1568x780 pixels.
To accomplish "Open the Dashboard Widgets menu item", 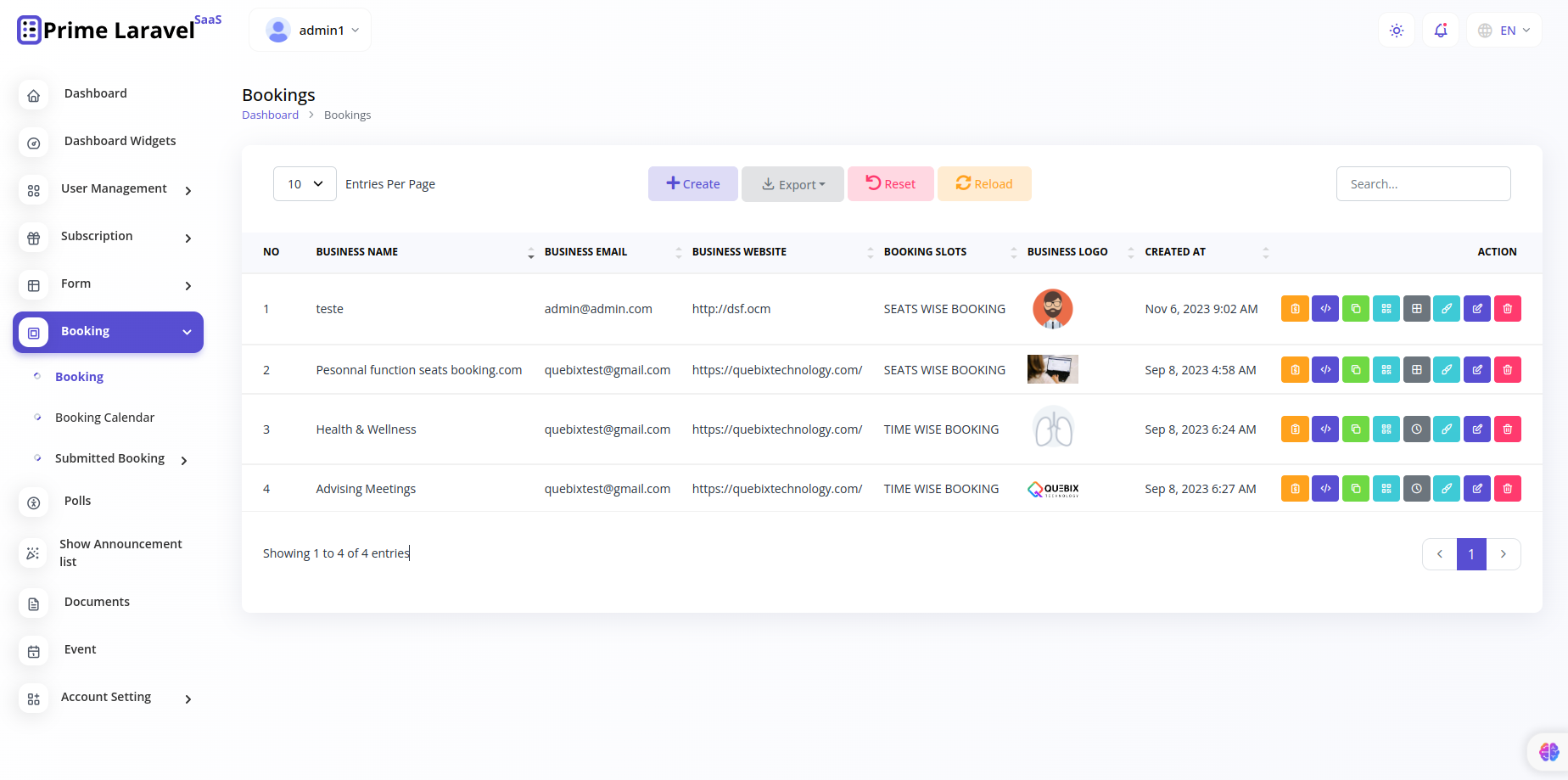I will pyautogui.click(x=120, y=141).
